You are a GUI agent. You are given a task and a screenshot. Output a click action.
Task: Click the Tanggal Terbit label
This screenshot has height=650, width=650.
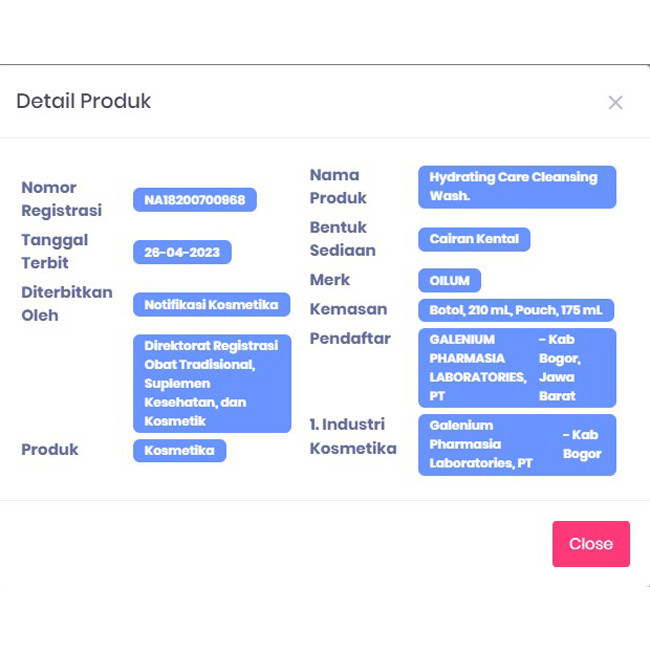click(x=55, y=251)
